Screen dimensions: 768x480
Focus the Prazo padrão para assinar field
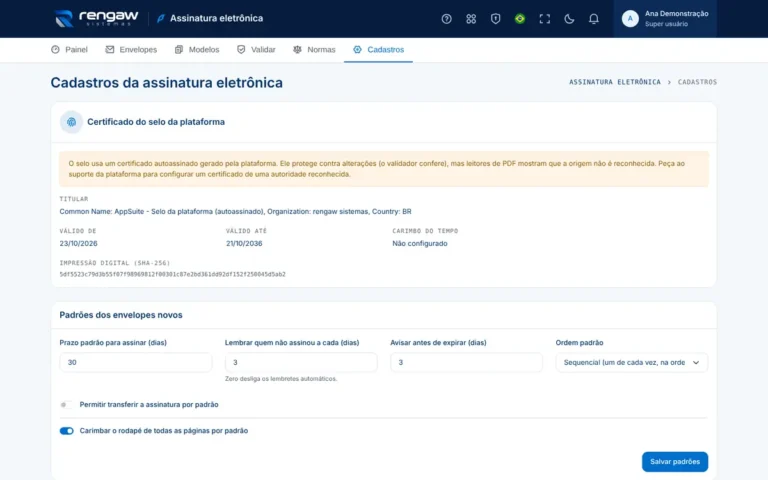[x=136, y=362]
